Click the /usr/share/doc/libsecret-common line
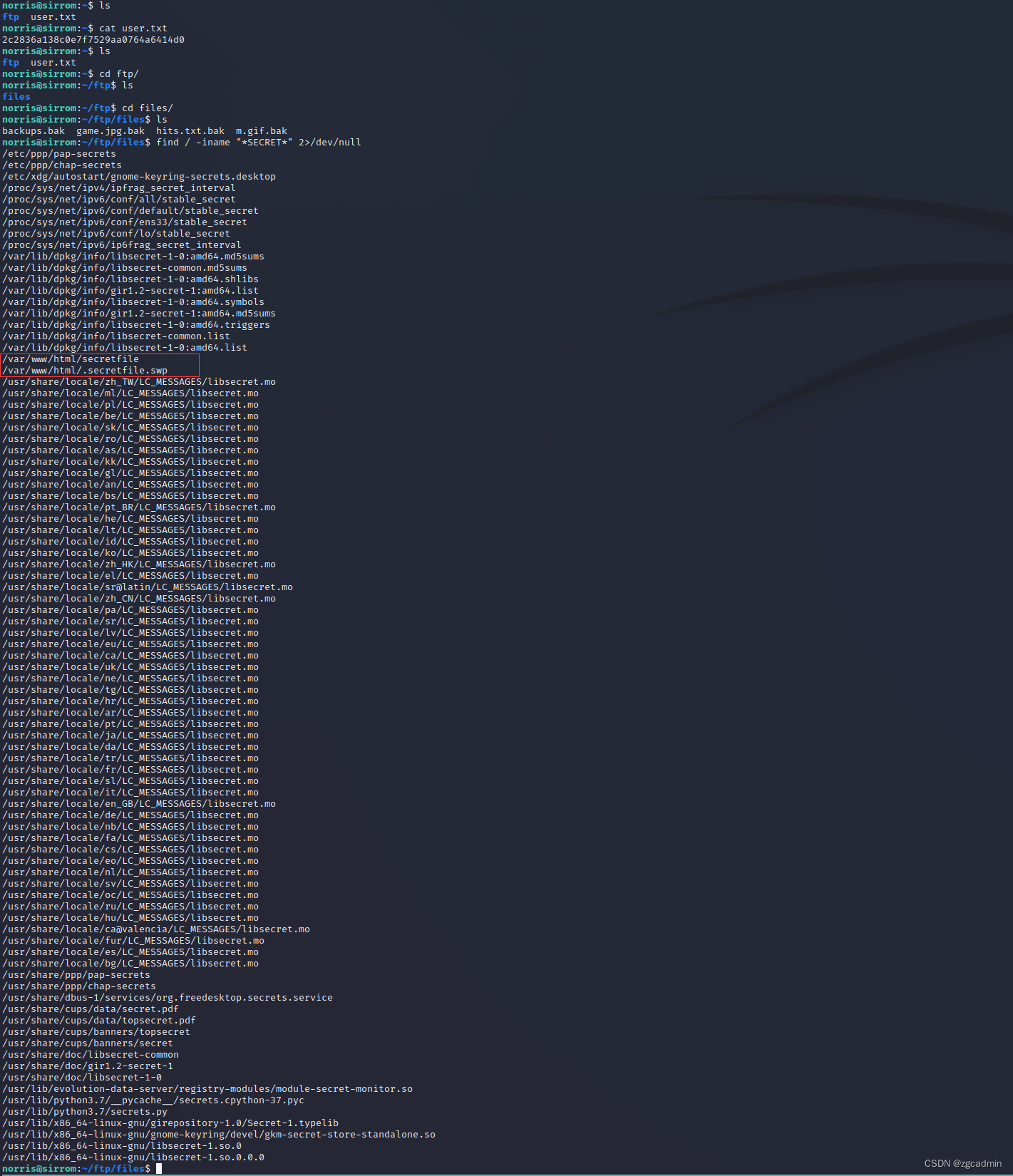This screenshot has width=1013, height=1176. [x=91, y=1055]
